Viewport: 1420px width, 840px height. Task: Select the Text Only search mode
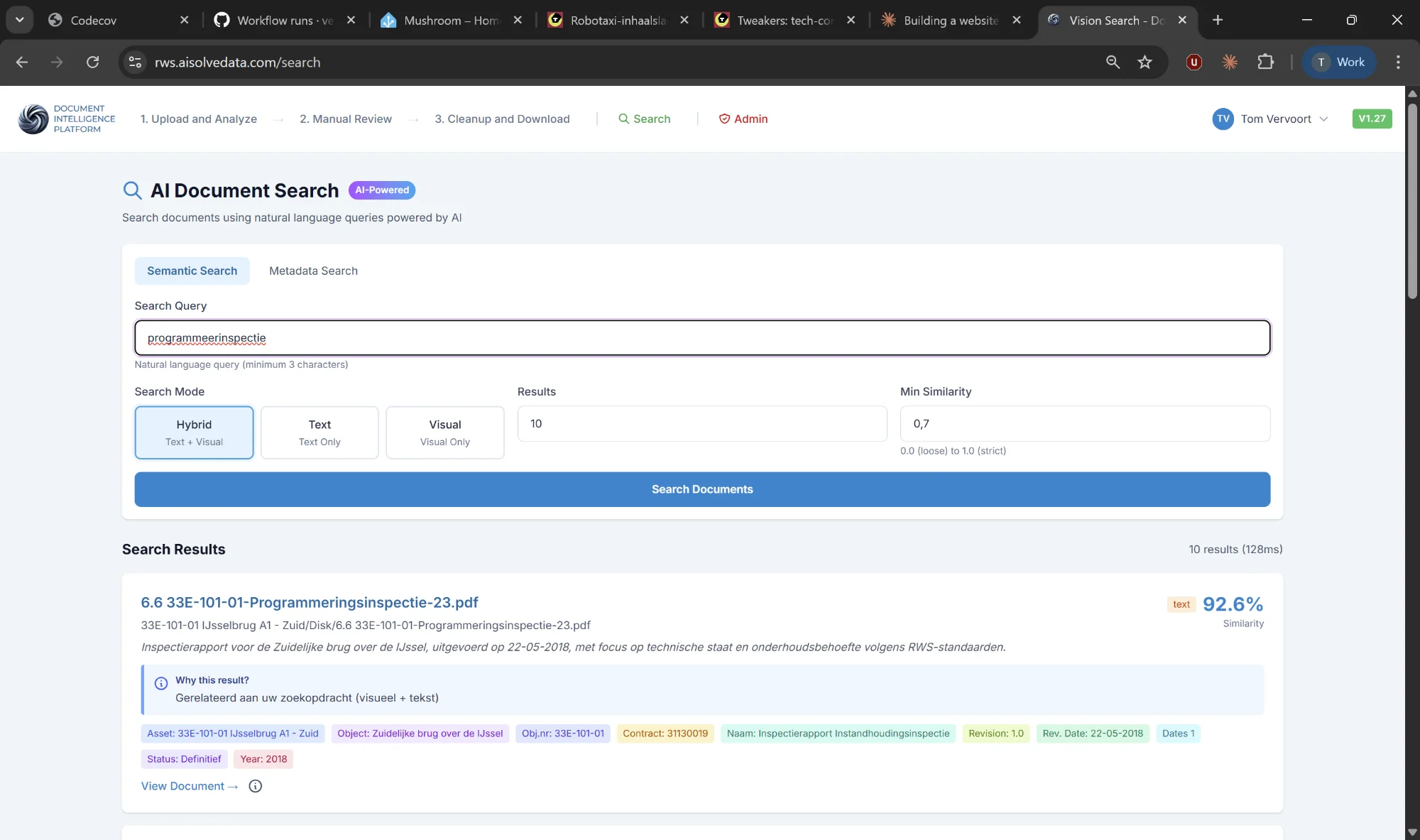tap(319, 432)
